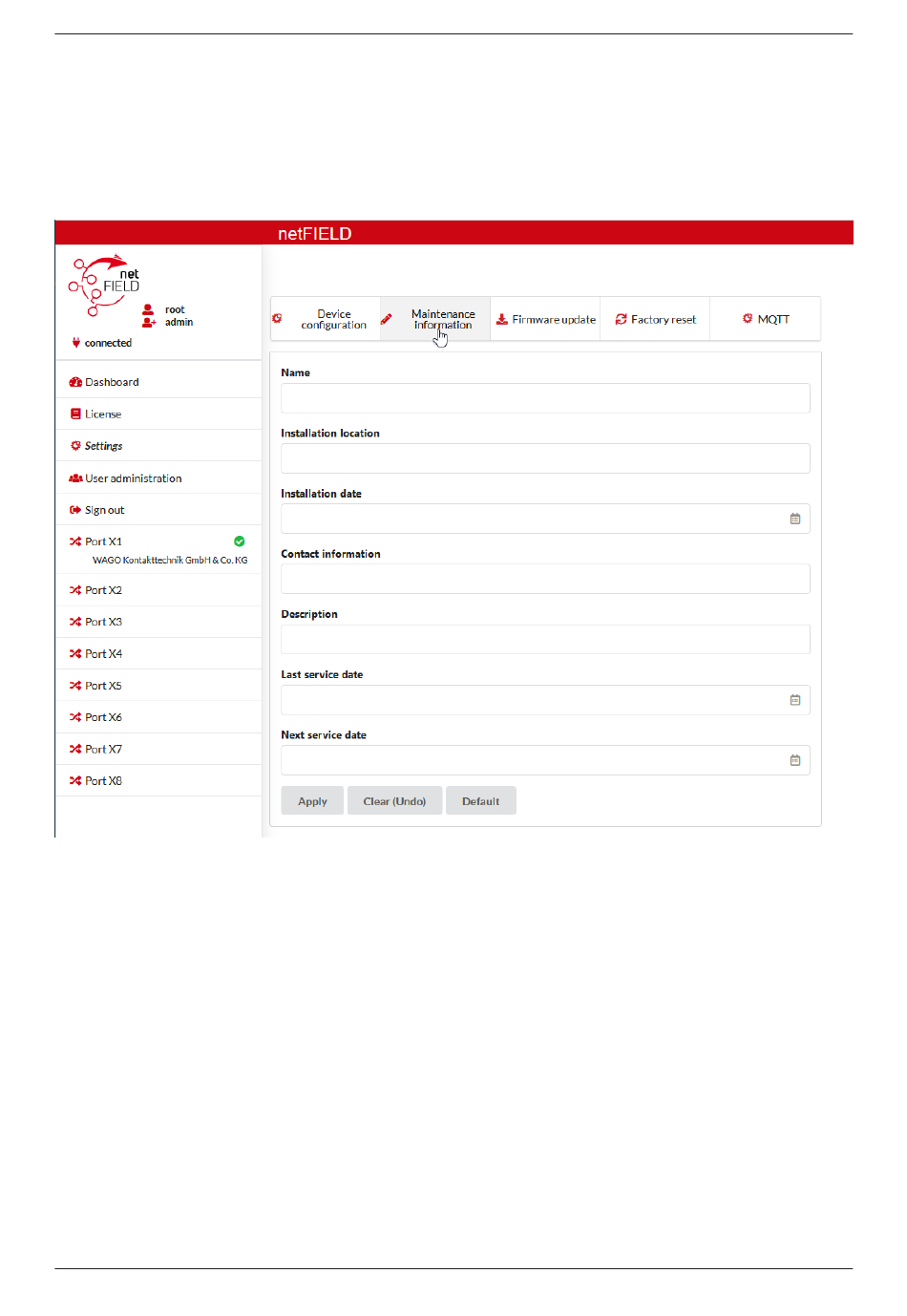Click the Sign out arrow icon

tap(75, 510)
